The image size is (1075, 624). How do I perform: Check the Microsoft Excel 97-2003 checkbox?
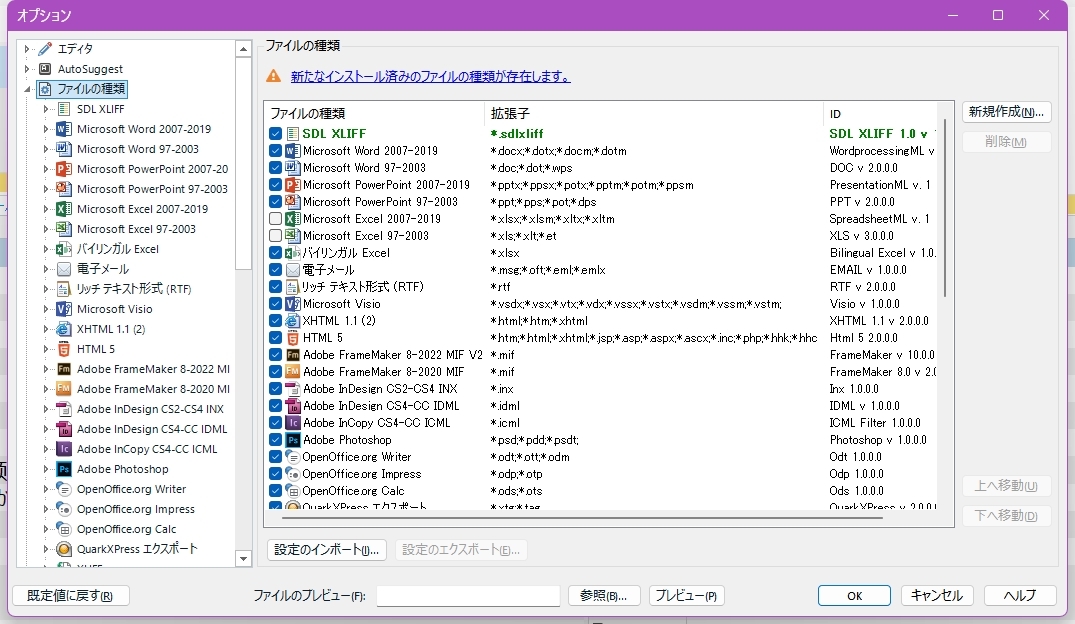(276, 236)
